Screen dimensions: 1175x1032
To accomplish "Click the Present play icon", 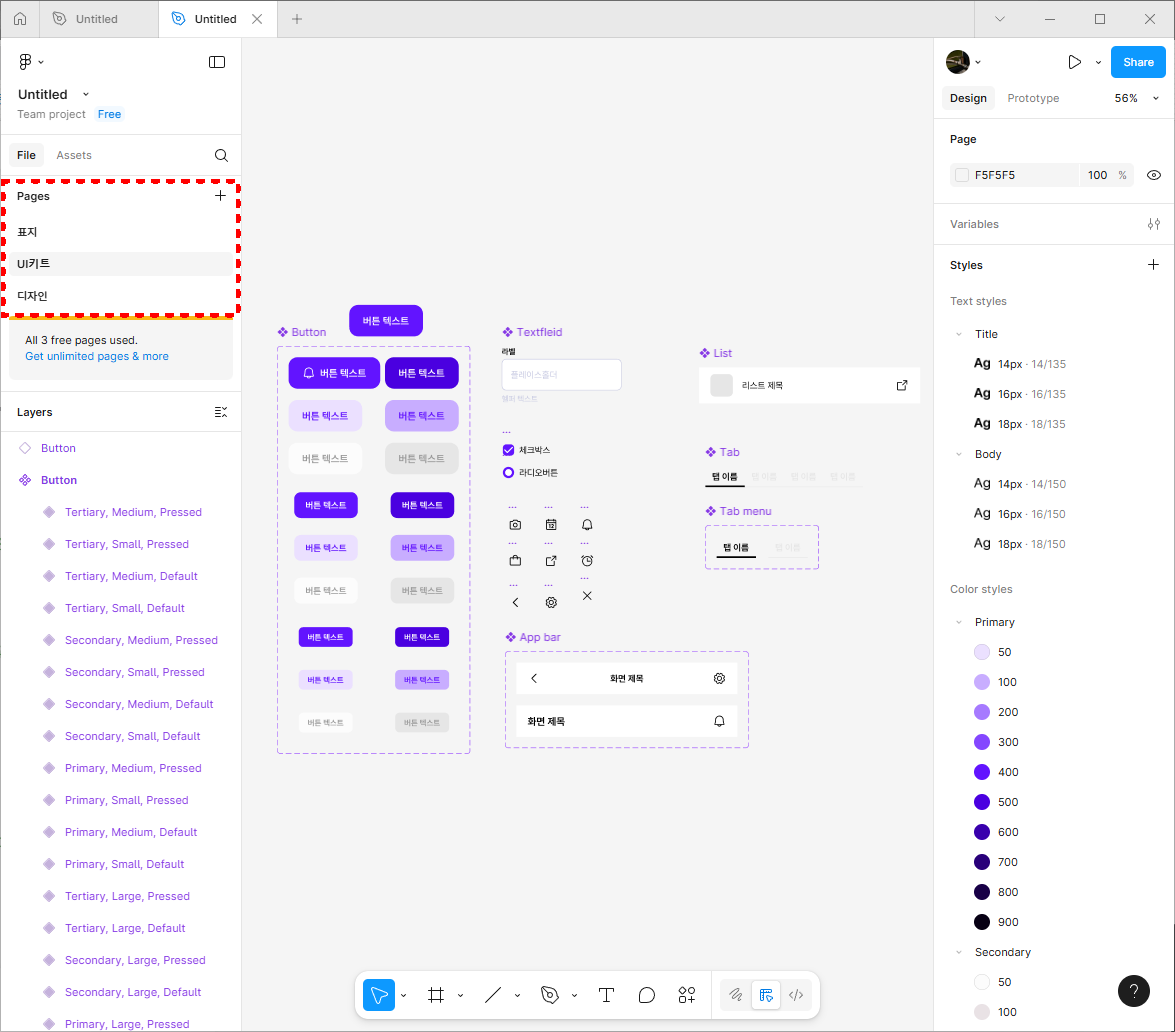I will click(x=1075, y=62).
